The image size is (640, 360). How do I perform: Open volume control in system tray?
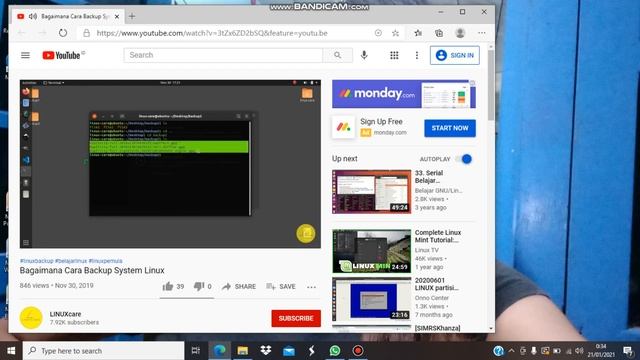coord(579,351)
